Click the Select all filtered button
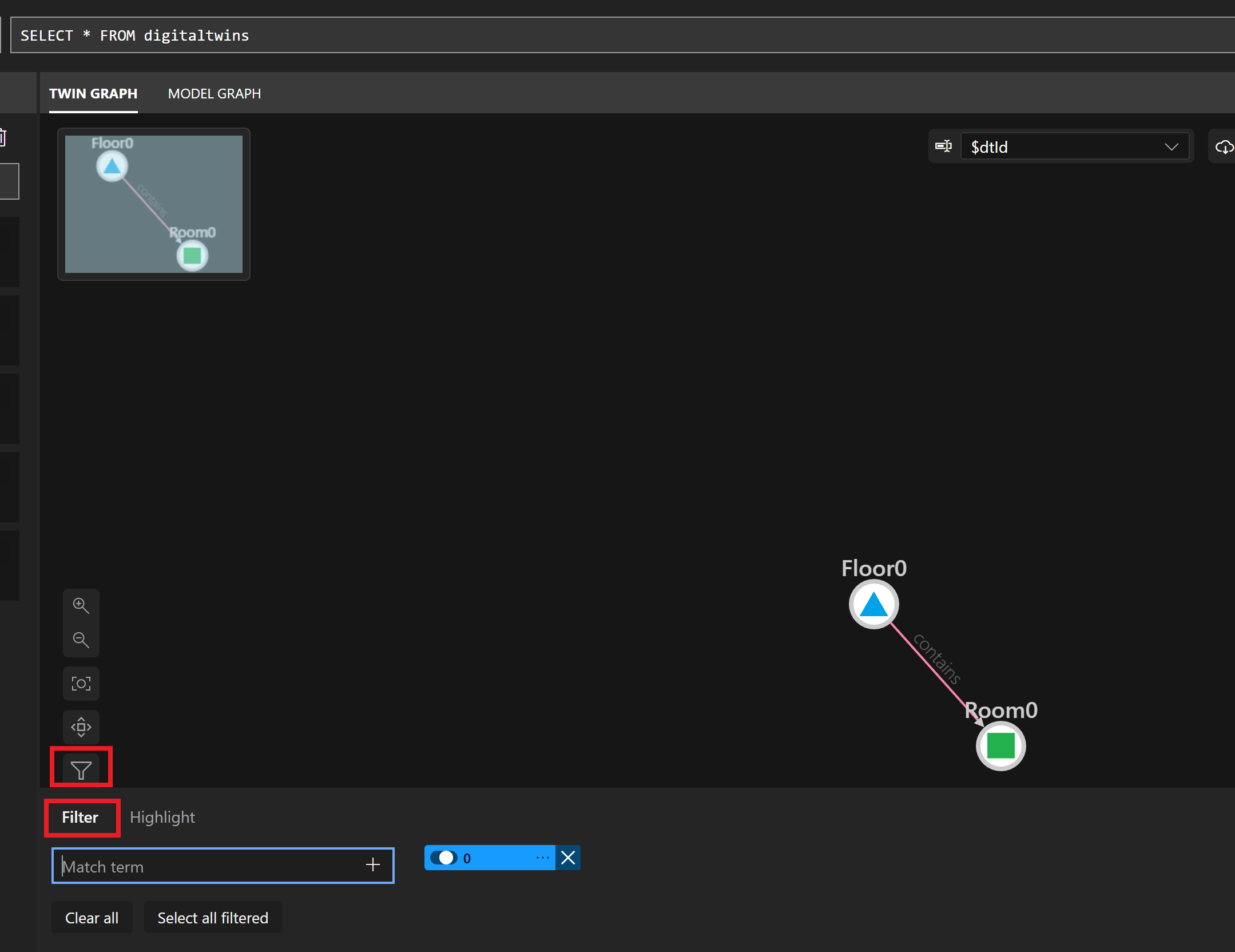The height and width of the screenshot is (952, 1235). pyautogui.click(x=212, y=917)
